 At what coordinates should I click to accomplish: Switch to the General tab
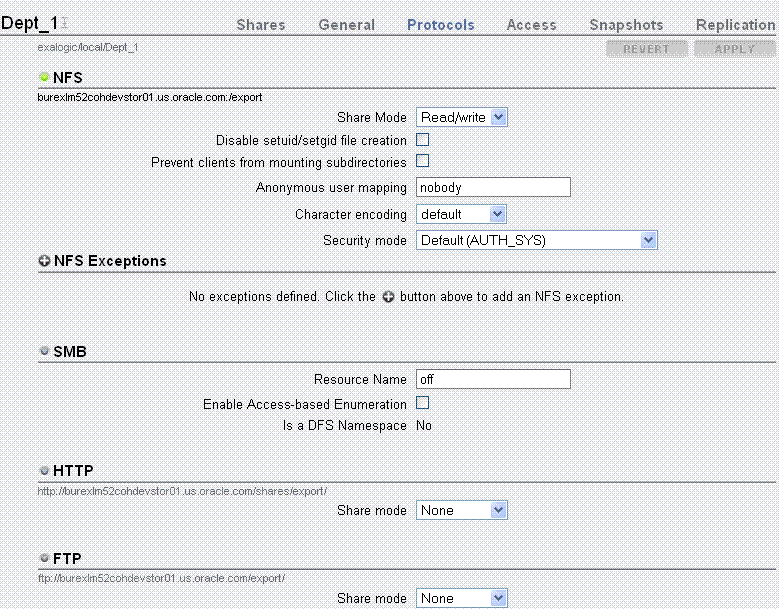(x=347, y=25)
